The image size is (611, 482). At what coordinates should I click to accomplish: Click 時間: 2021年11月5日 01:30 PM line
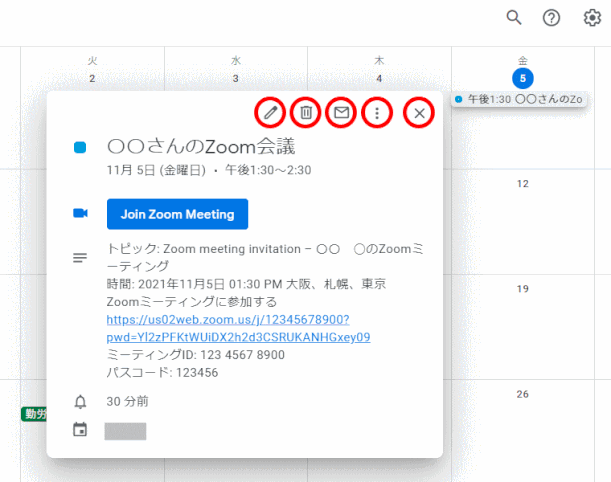click(x=246, y=284)
